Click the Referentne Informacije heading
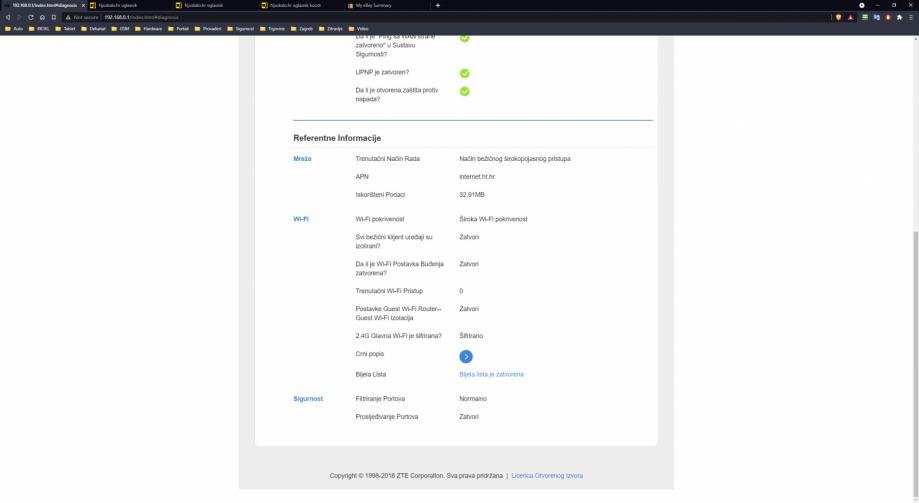 click(337, 138)
